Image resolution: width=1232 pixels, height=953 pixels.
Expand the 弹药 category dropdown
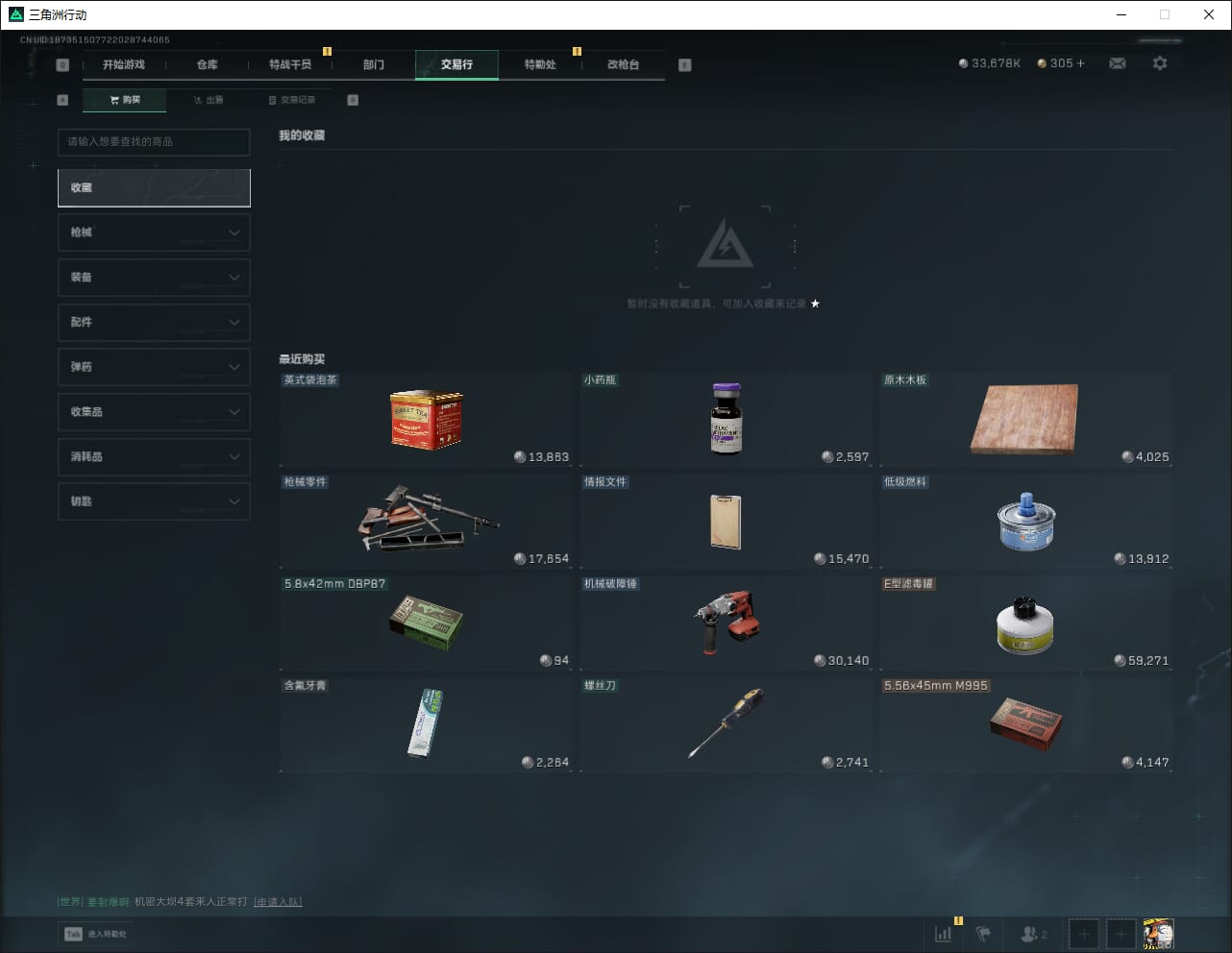(x=154, y=367)
